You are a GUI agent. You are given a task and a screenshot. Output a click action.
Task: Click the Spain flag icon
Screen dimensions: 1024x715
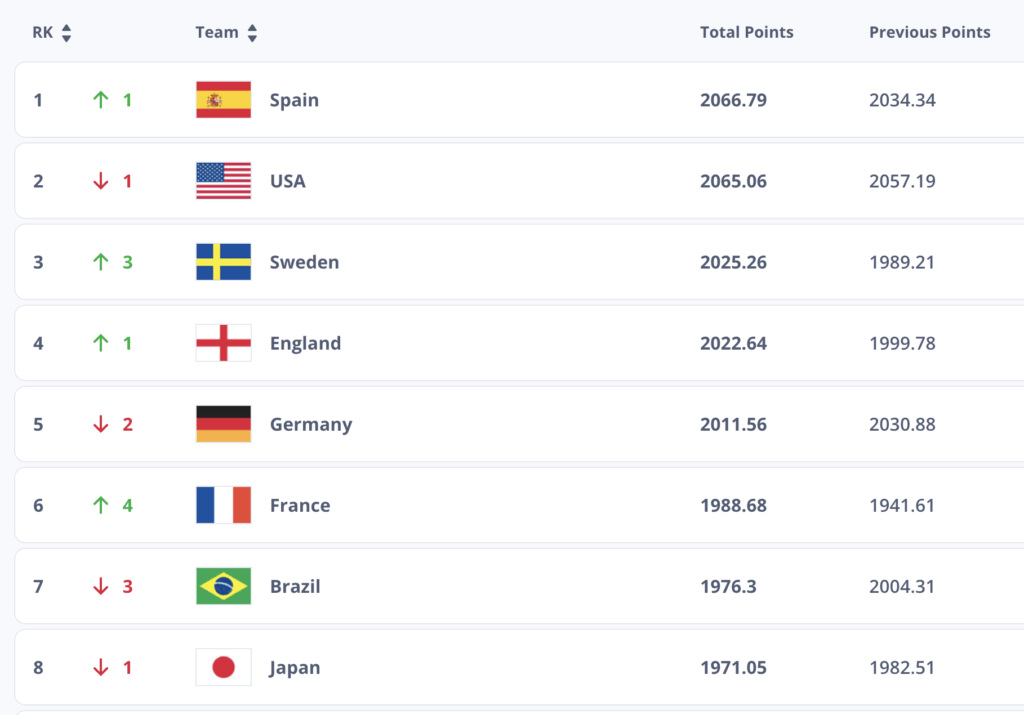pos(223,100)
